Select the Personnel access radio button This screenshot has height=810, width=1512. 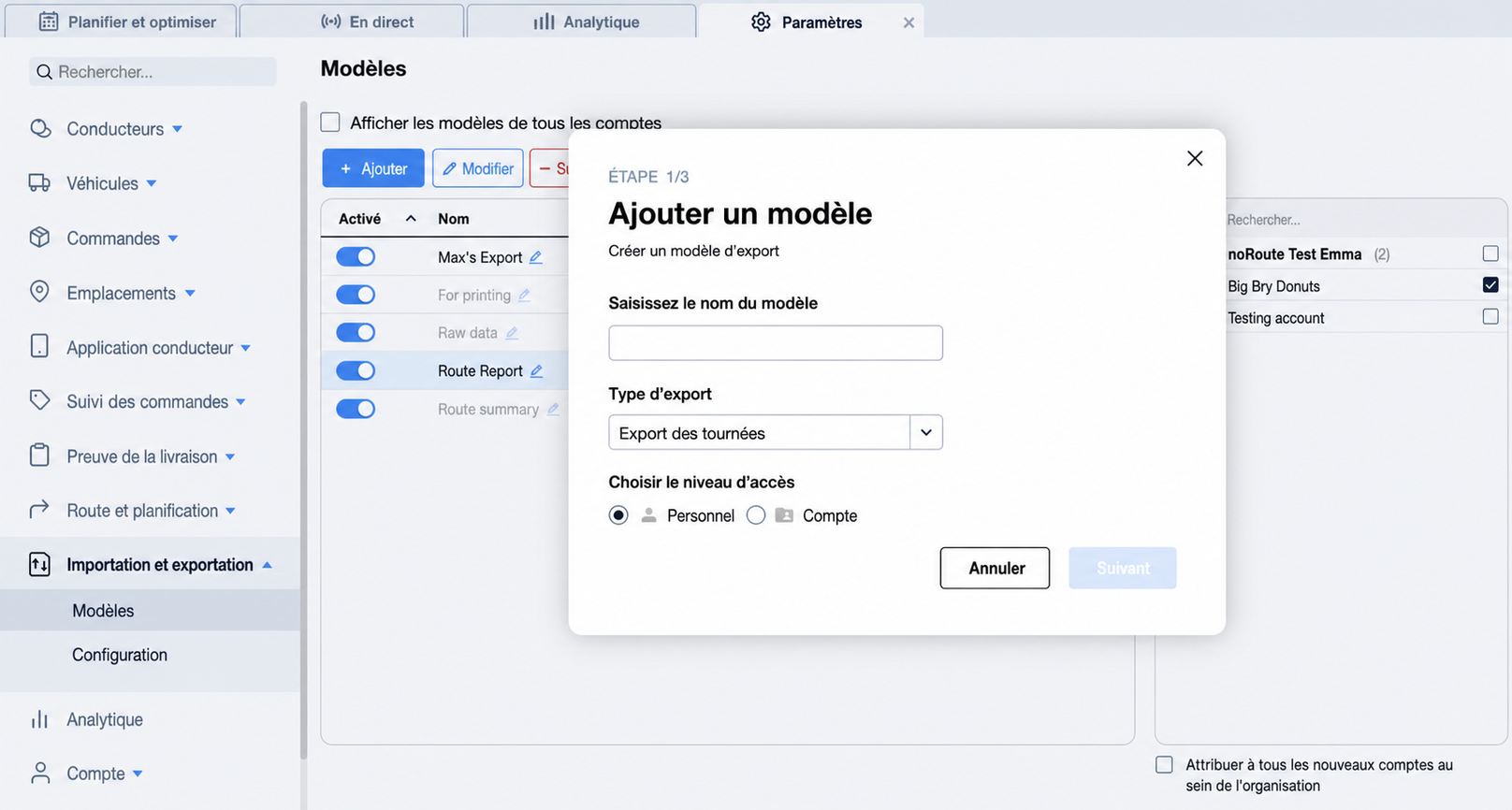pyautogui.click(x=618, y=515)
